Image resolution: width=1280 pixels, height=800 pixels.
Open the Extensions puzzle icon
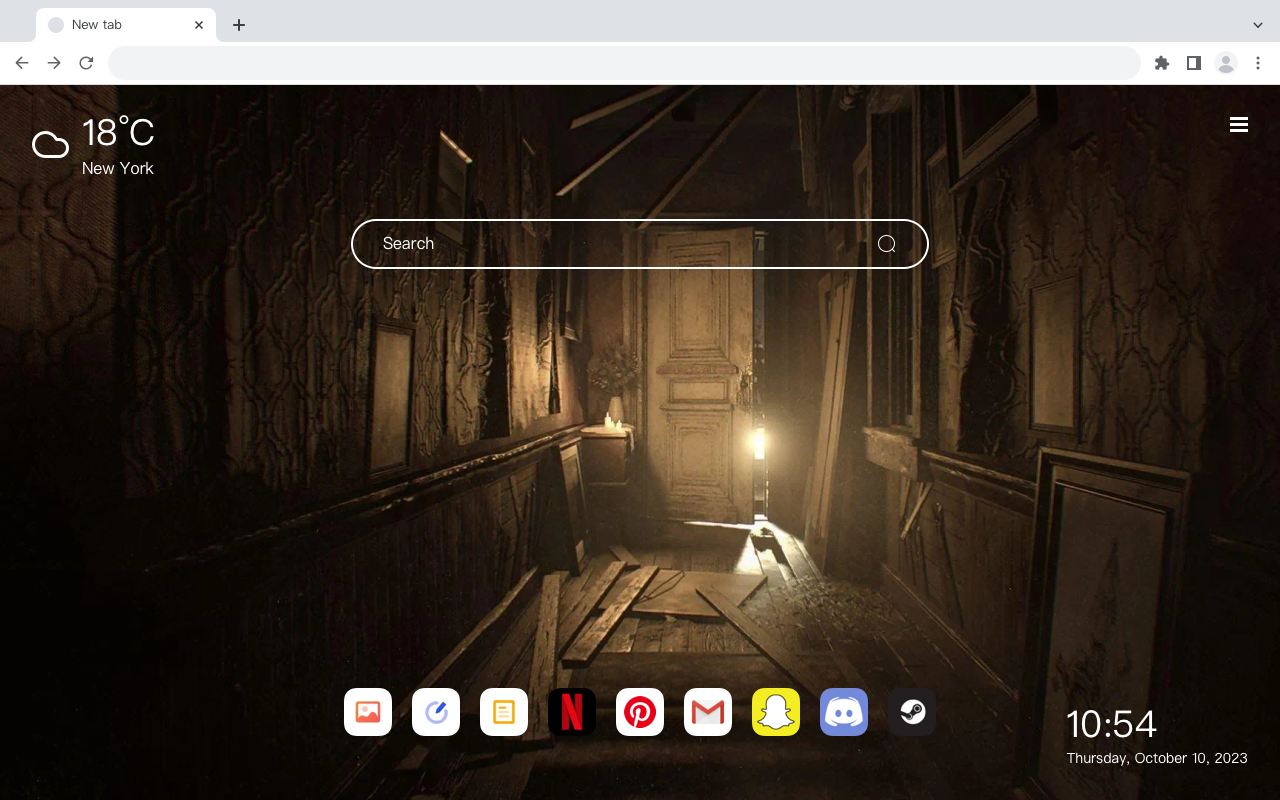[1161, 63]
